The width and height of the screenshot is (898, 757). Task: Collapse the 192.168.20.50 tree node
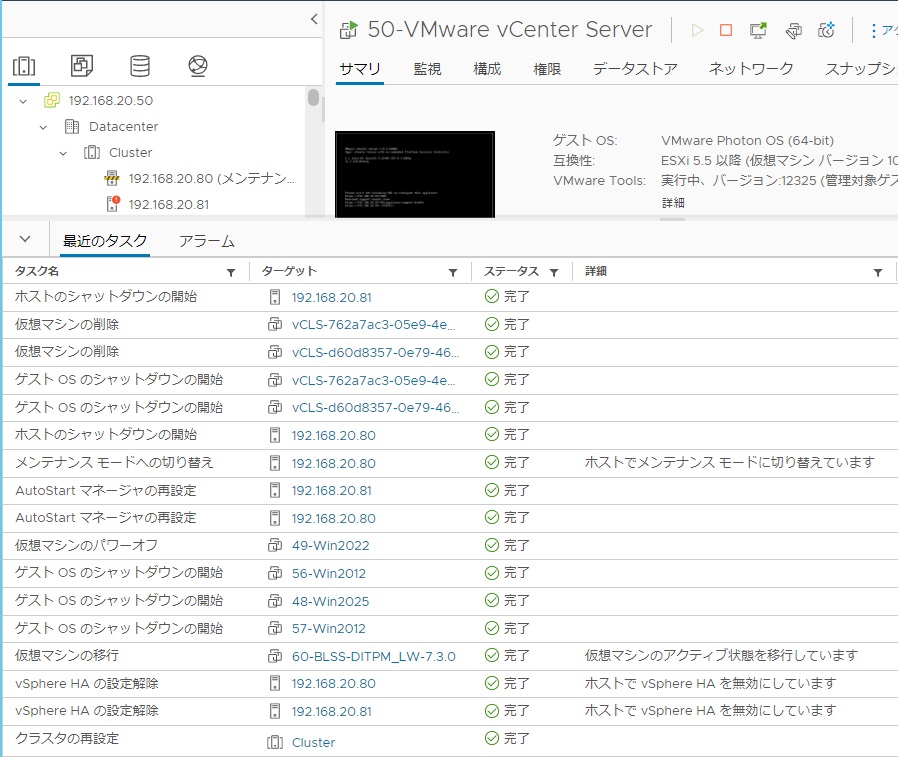[23, 101]
